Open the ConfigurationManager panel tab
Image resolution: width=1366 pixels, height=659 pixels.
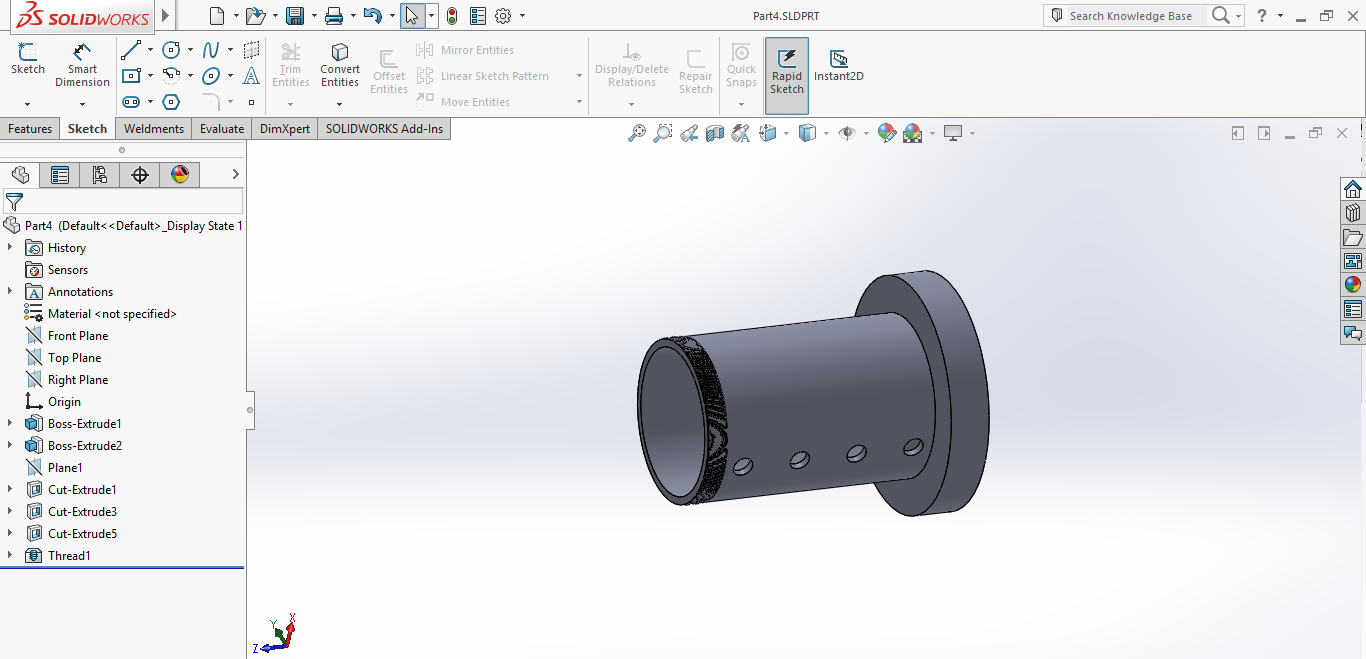(x=100, y=175)
